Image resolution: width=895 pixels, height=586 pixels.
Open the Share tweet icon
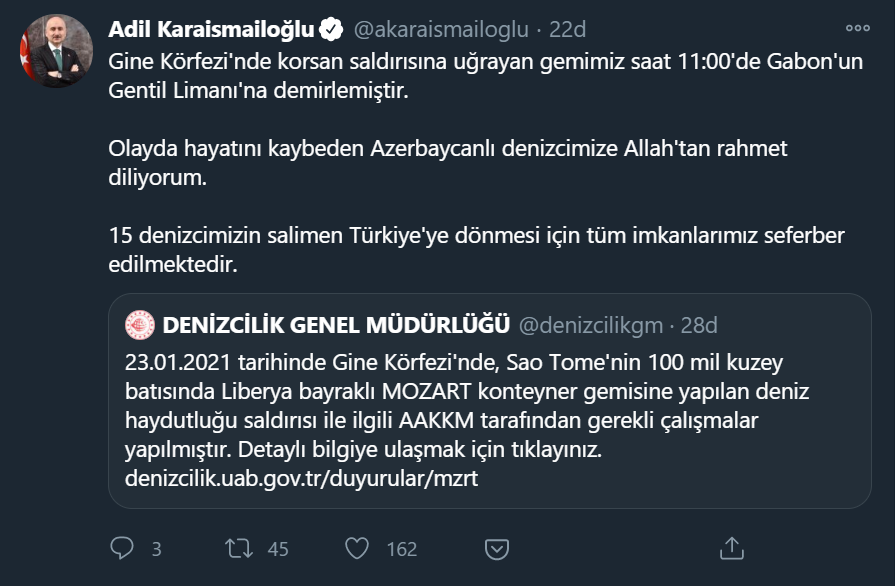click(x=732, y=548)
